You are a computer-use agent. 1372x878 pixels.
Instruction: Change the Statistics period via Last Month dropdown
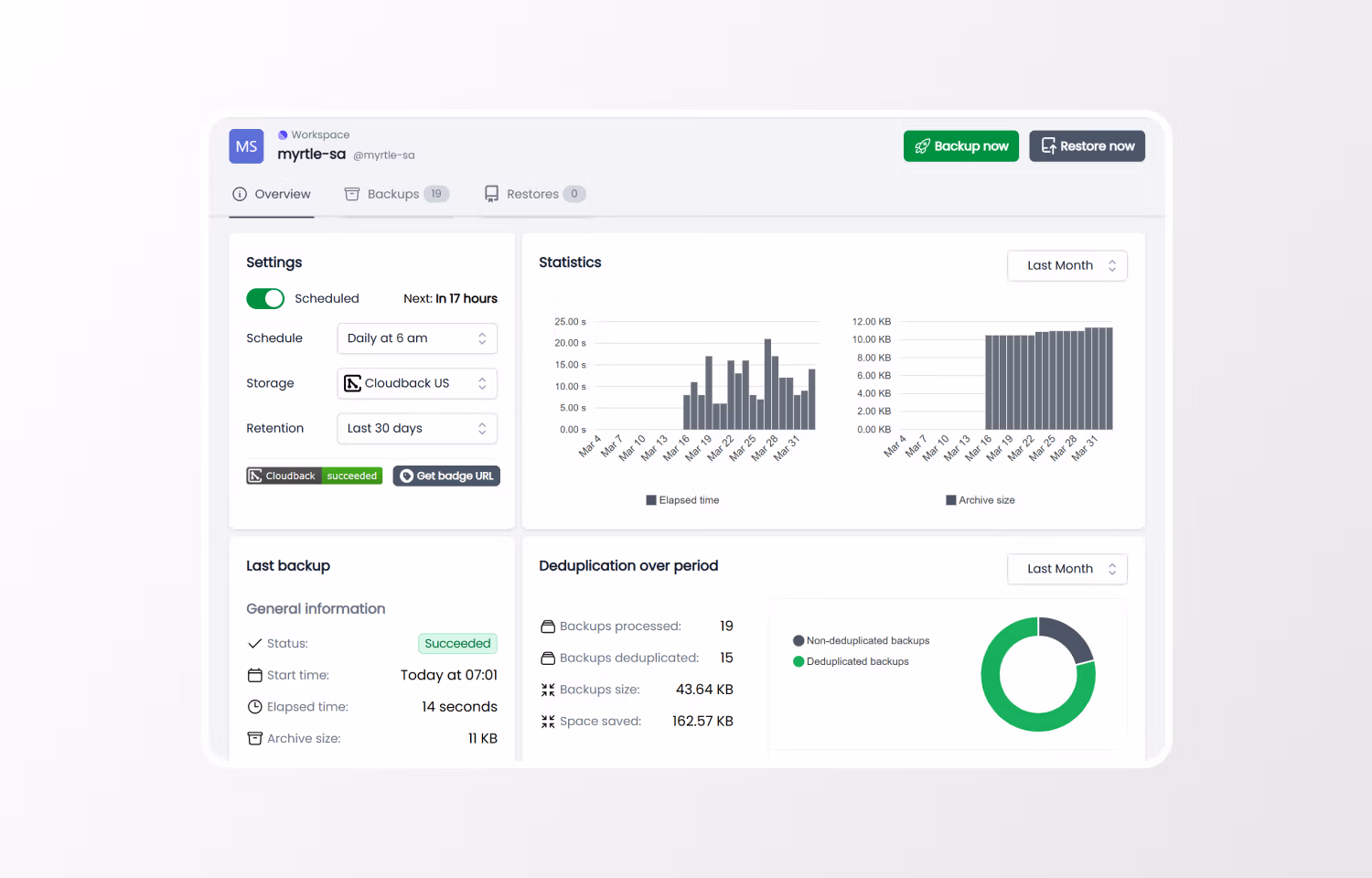(1067, 265)
